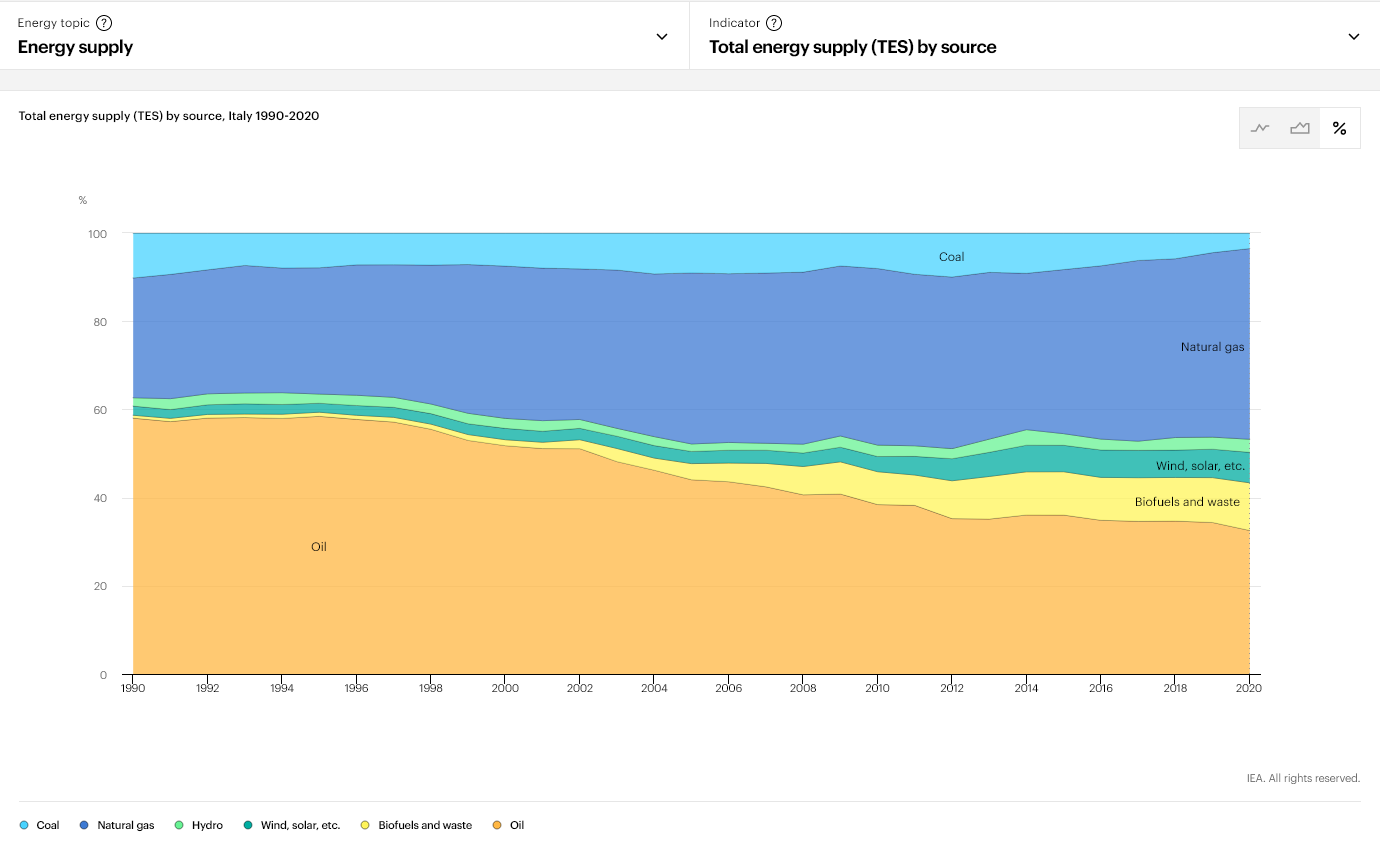Open the Indicator help icon
Image resolution: width=1380 pixels, height=848 pixels.
coord(774,23)
